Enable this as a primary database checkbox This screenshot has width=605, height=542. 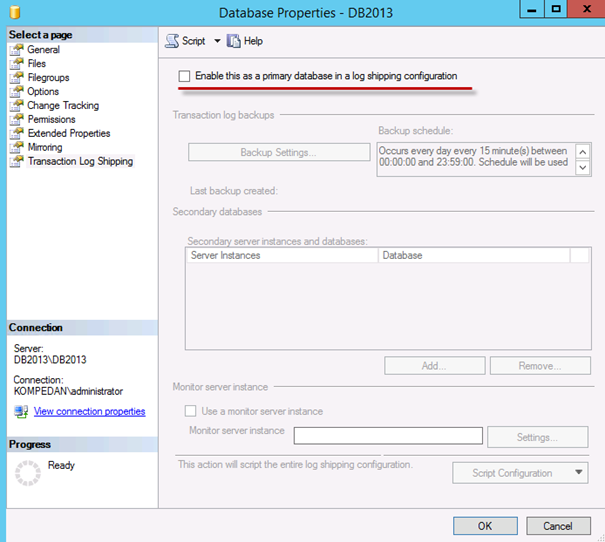184,76
